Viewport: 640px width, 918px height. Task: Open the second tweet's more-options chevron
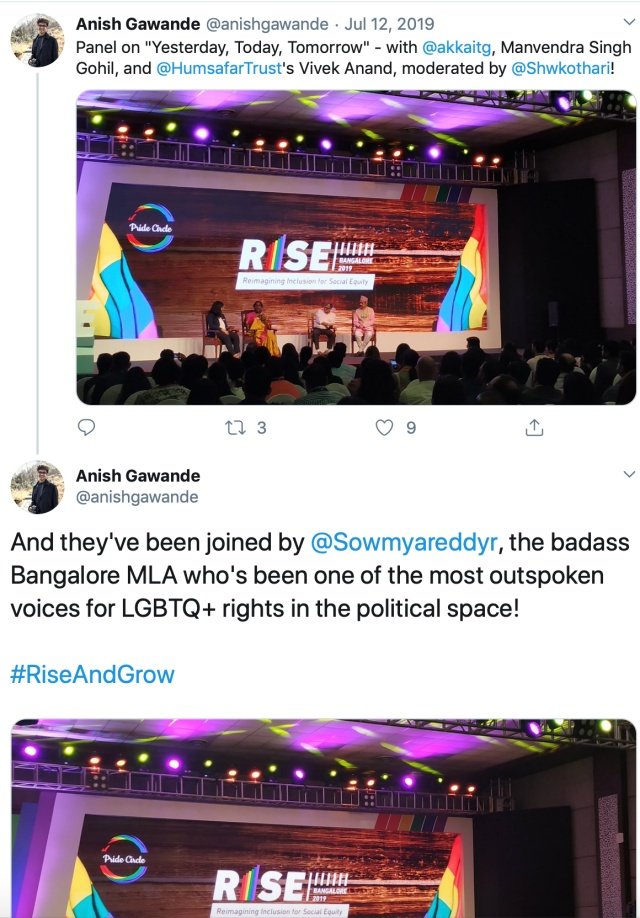pyautogui.click(x=628, y=475)
